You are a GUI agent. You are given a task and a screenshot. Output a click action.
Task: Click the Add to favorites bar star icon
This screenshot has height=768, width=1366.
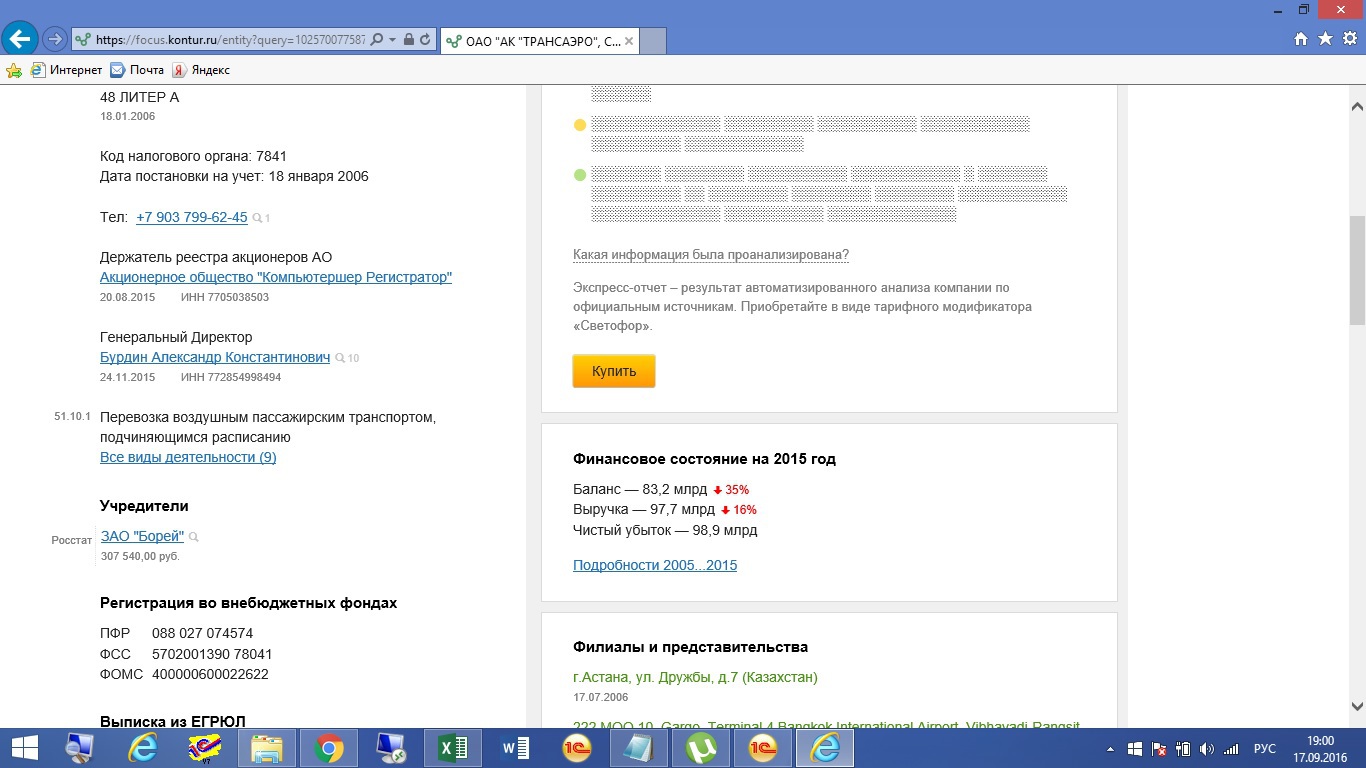(14, 70)
